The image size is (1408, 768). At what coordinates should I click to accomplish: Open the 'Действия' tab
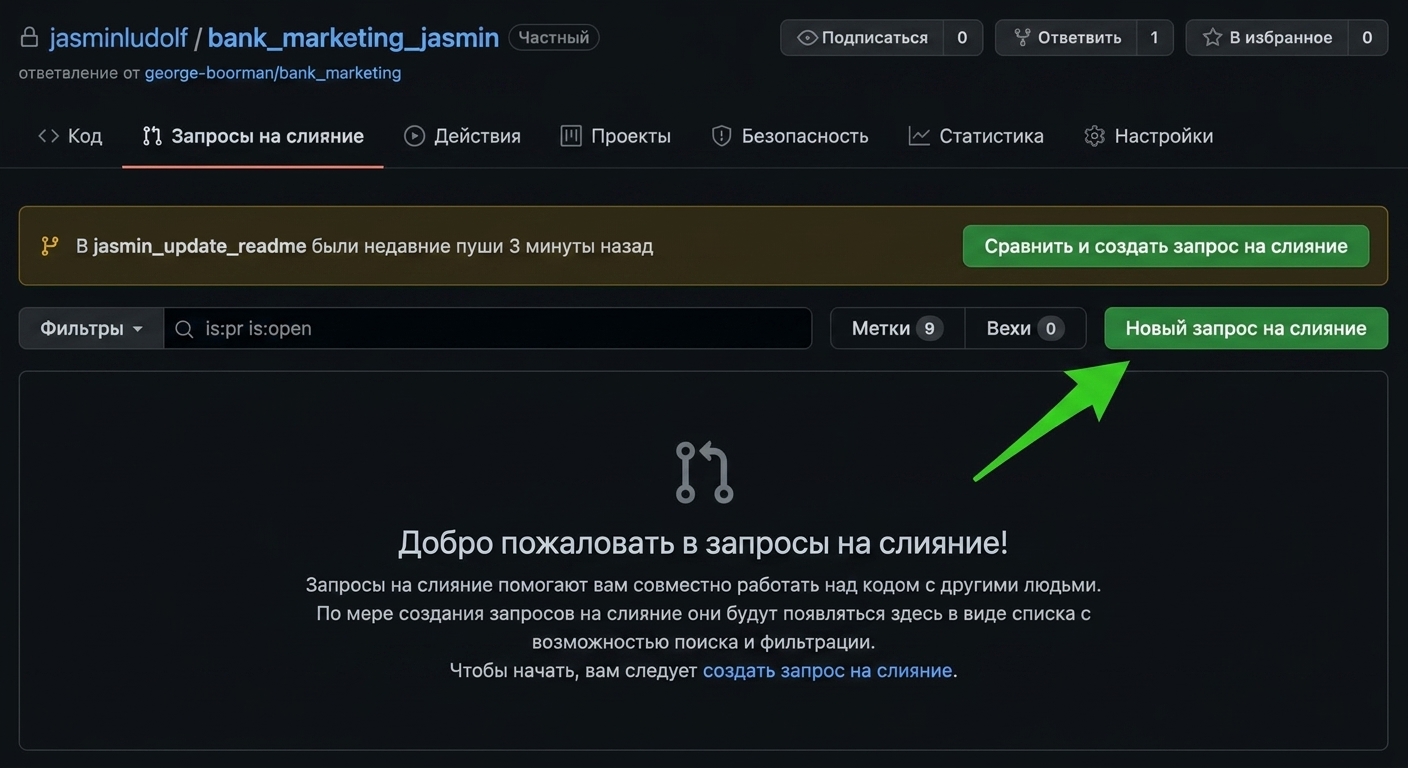(x=462, y=136)
